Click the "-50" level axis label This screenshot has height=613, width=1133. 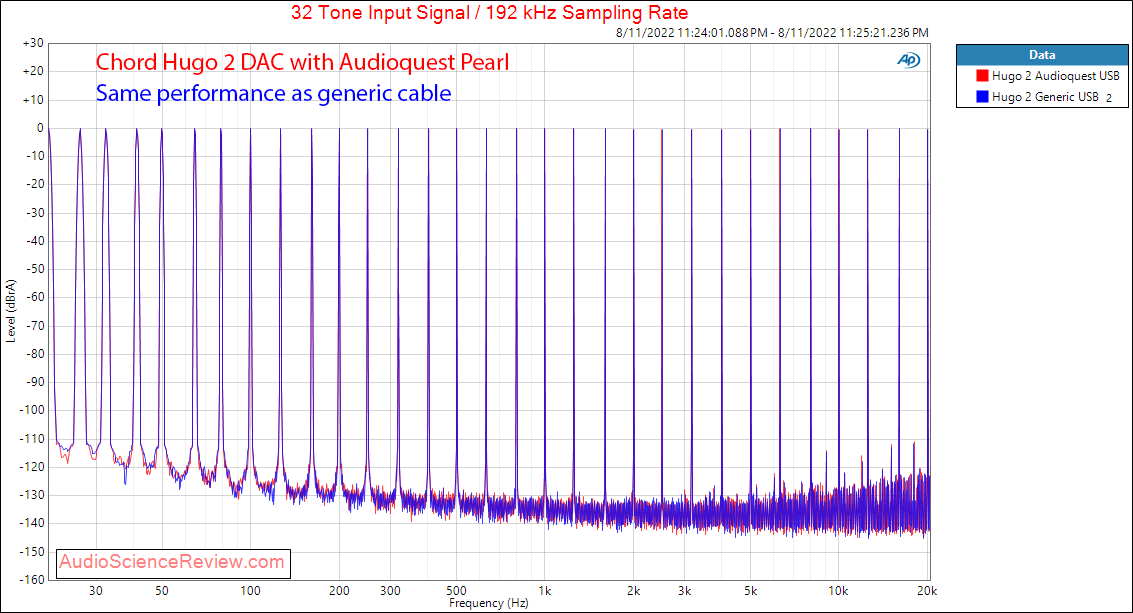[35, 269]
